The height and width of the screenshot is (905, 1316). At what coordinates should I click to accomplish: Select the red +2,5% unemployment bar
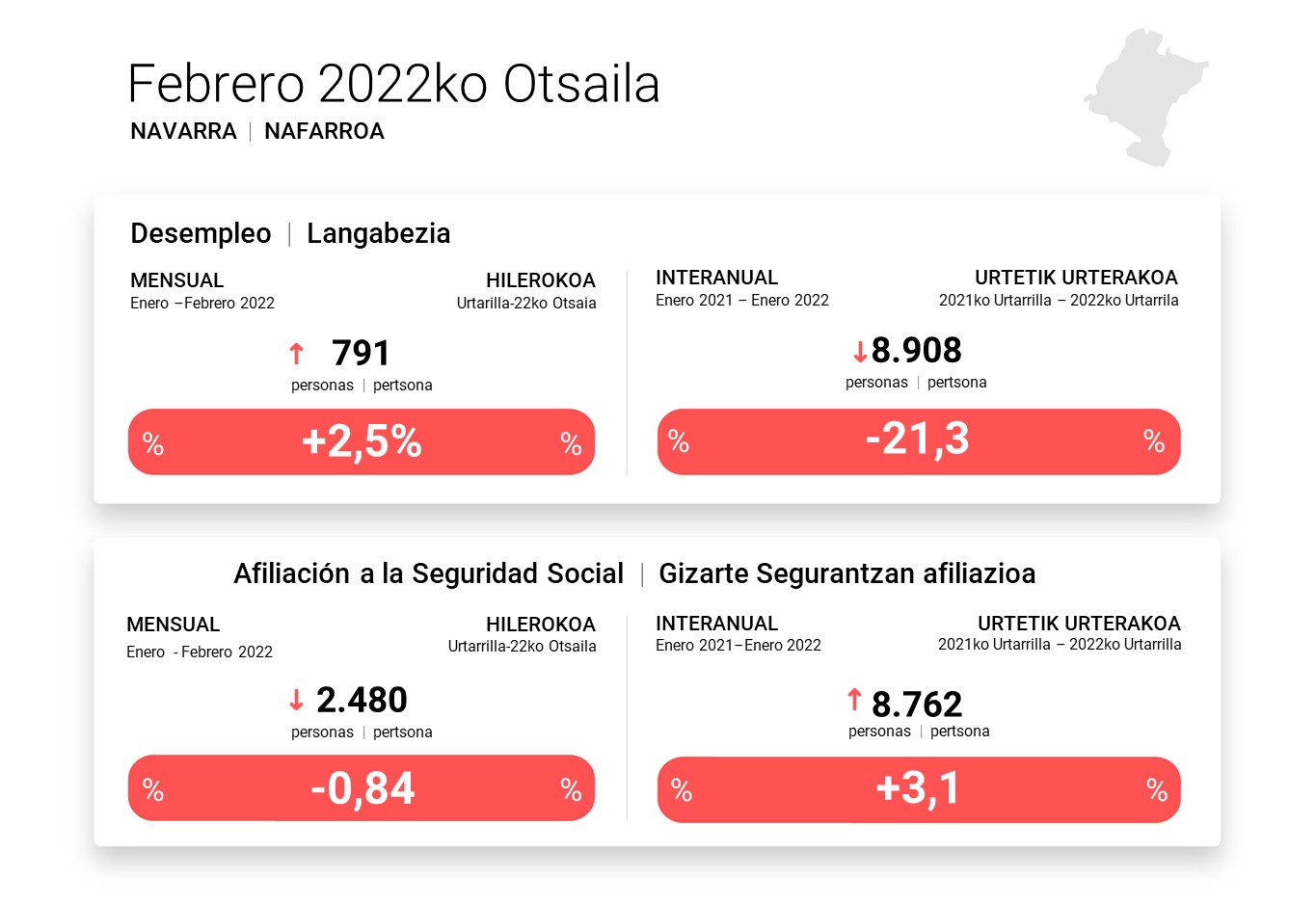pos(362,441)
